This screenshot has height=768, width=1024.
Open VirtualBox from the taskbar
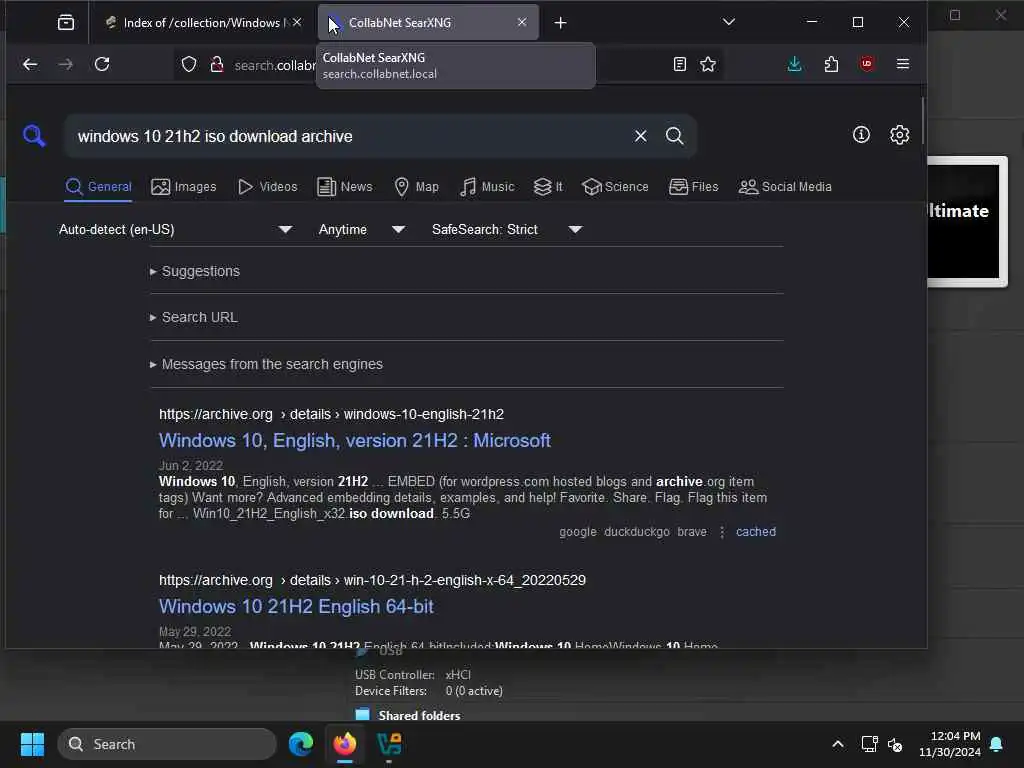coord(389,744)
